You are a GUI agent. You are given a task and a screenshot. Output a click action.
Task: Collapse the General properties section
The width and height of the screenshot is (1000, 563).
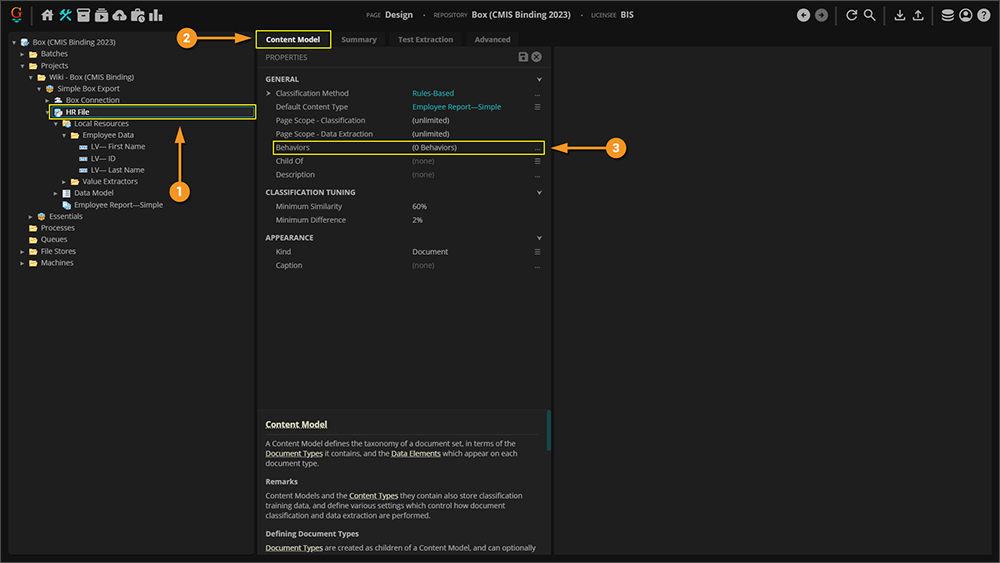point(539,79)
